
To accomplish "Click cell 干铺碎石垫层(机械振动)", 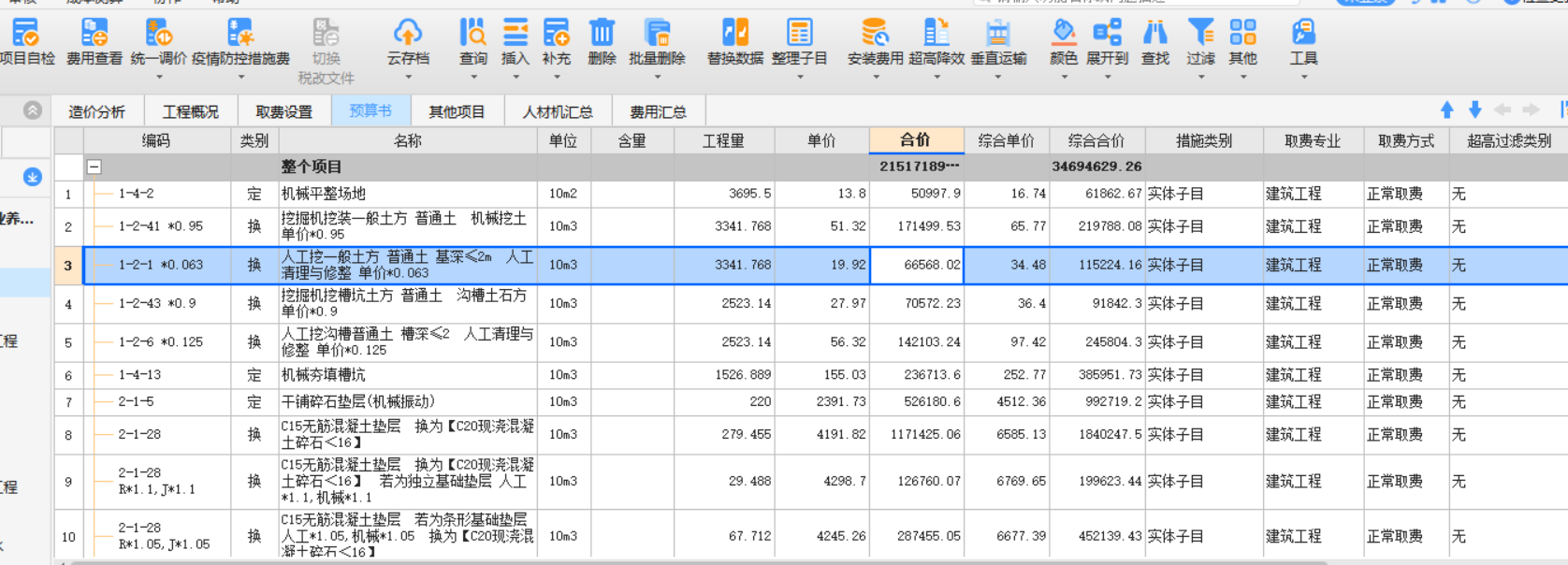I will (x=408, y=402).
